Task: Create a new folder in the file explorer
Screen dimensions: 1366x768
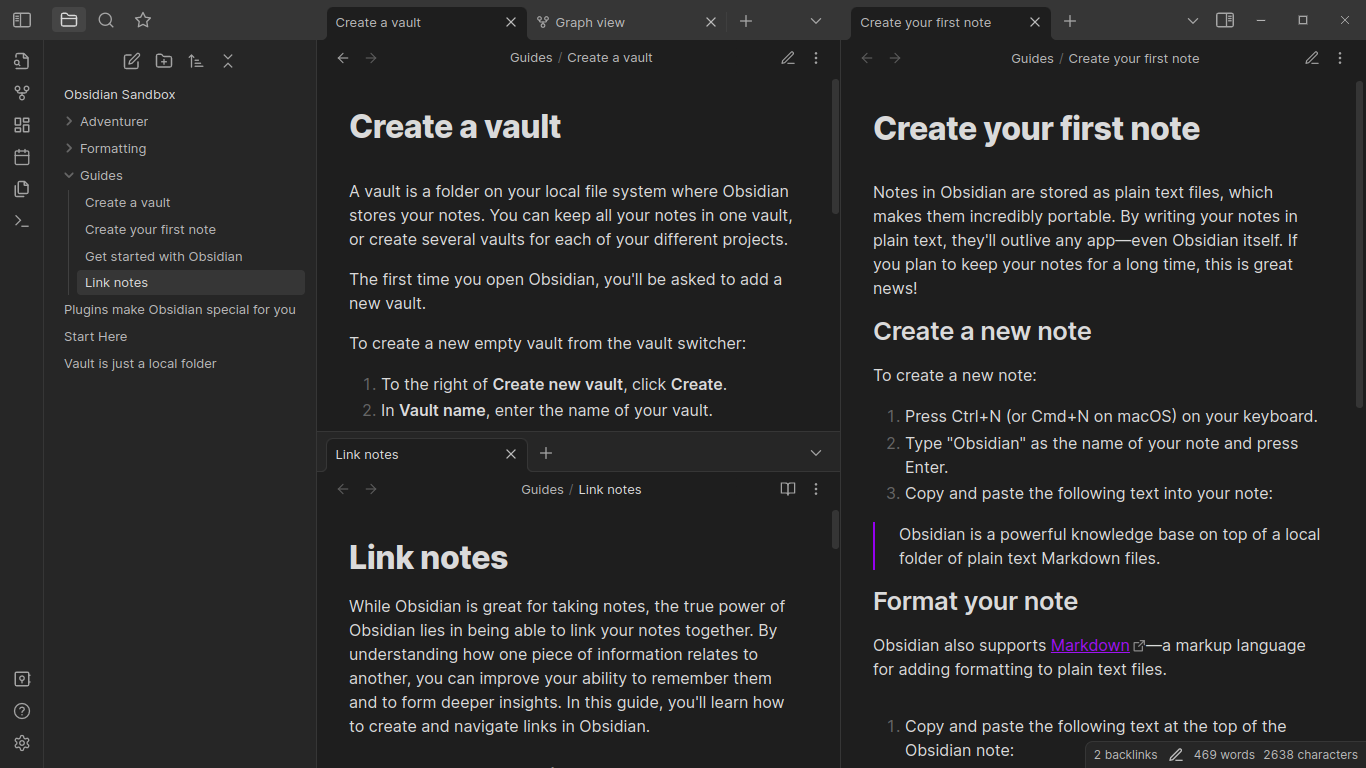Action: point(164,61)
